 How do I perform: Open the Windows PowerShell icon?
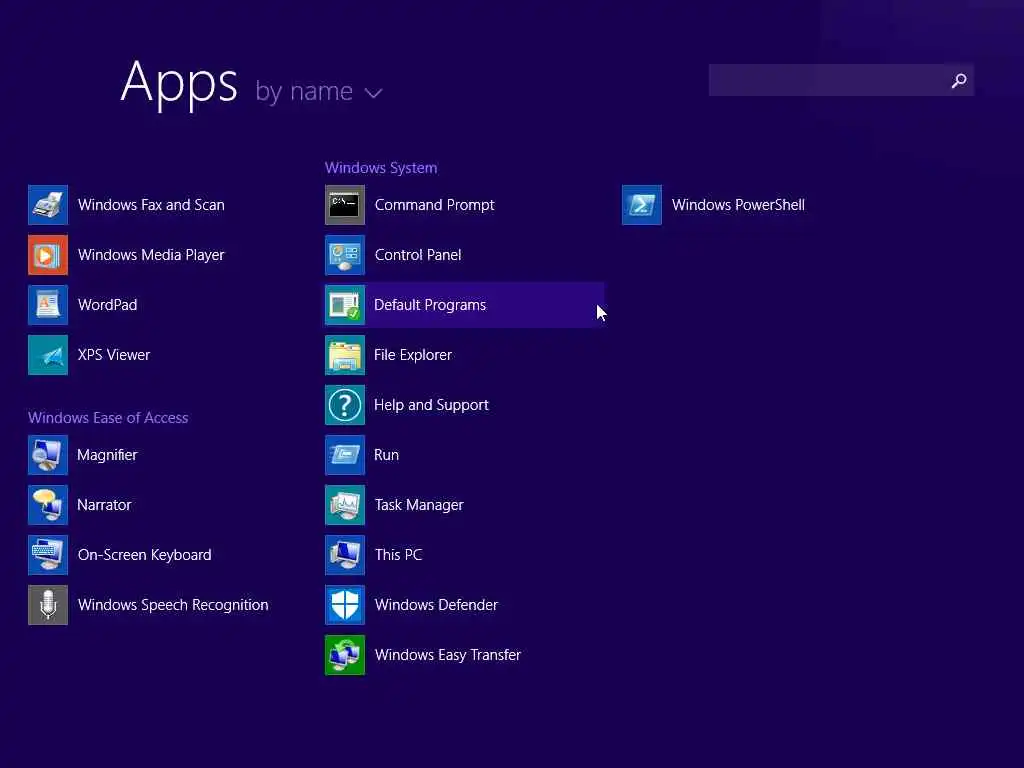click(x=642, y=205)
